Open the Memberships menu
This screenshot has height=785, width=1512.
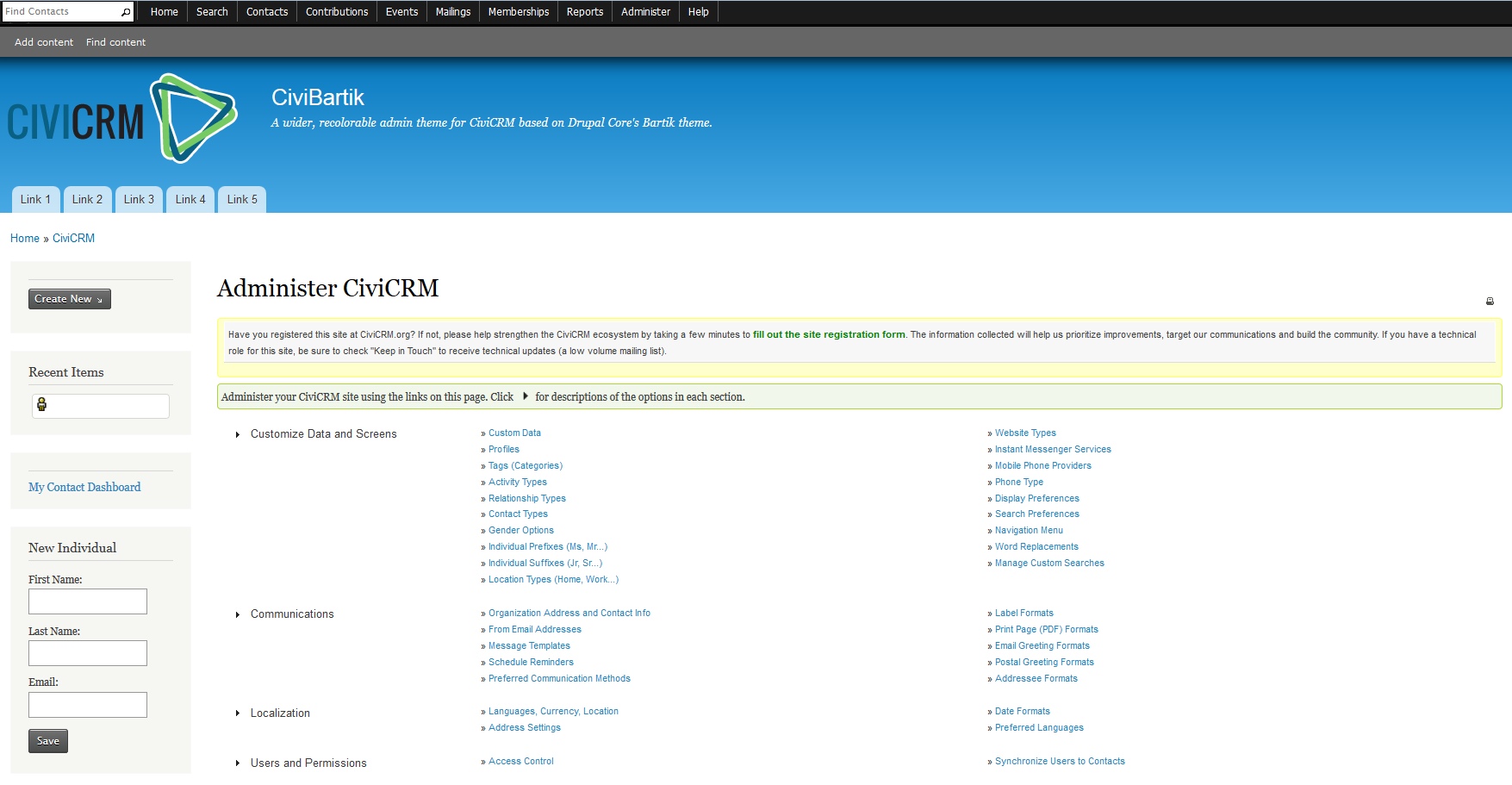click(x=519, y=12)
